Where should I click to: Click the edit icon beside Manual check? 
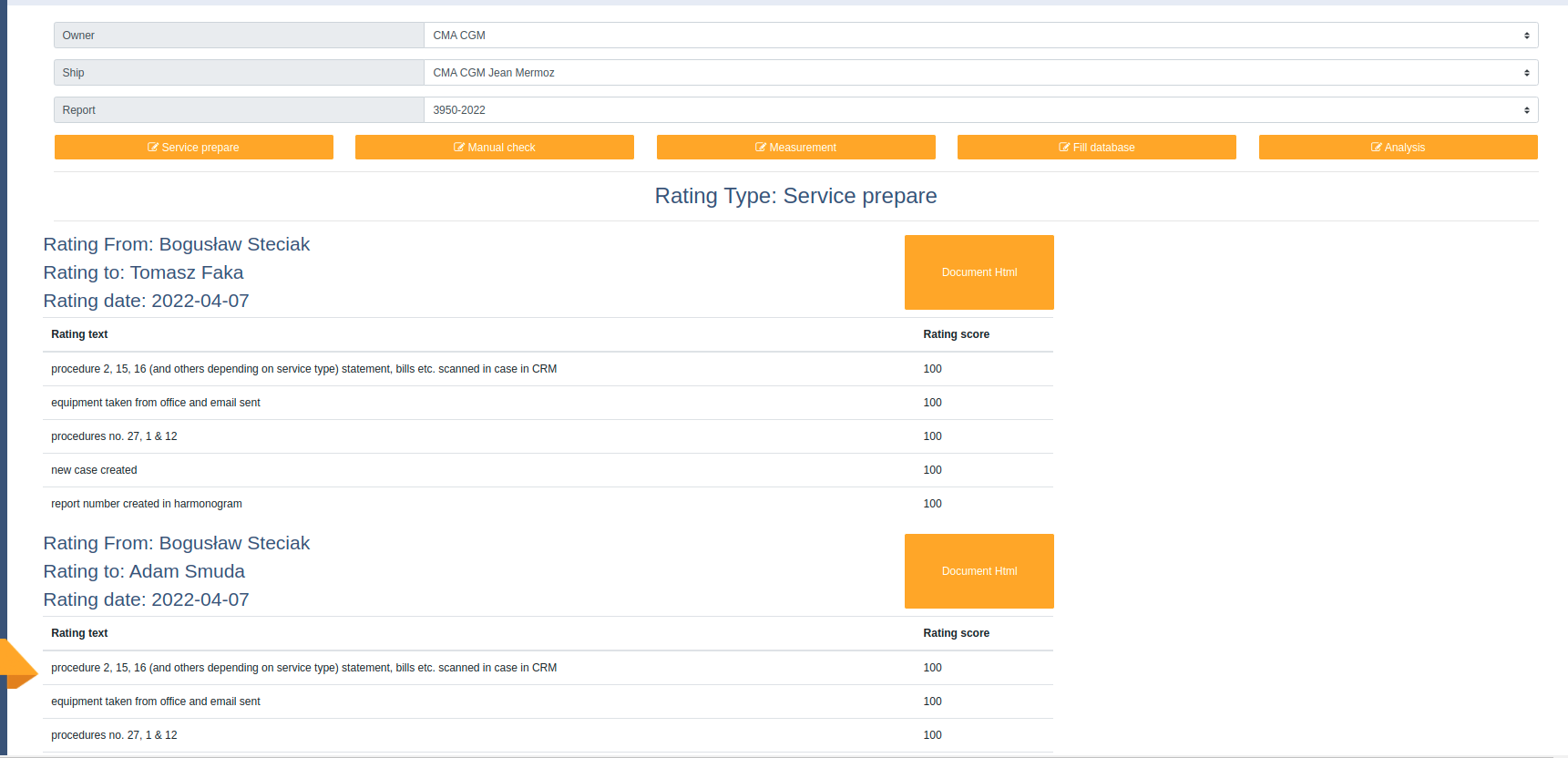click(459, 148)
